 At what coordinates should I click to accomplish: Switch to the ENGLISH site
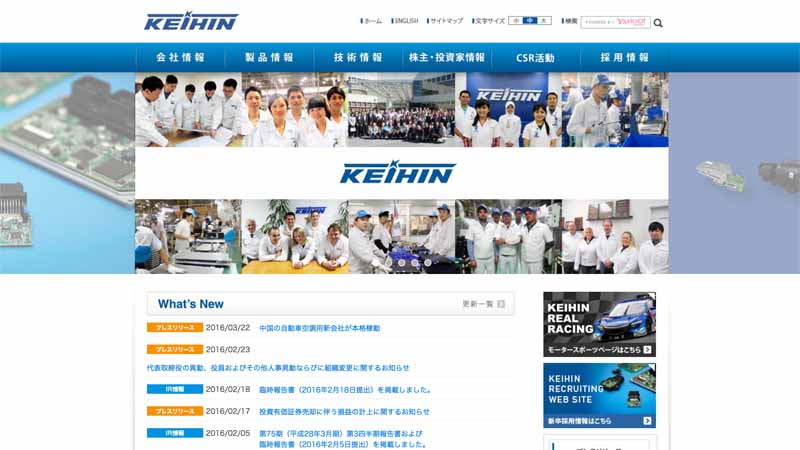click(x=405, y=21)
